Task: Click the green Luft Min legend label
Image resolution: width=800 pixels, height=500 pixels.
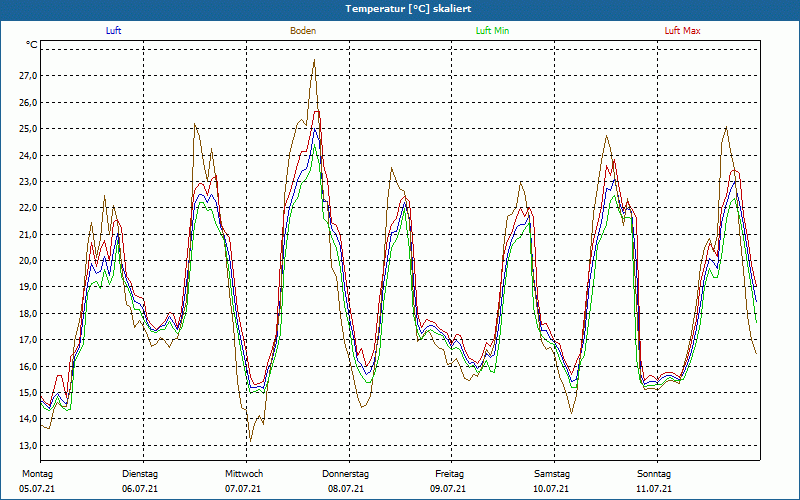Action: point(492,31)
